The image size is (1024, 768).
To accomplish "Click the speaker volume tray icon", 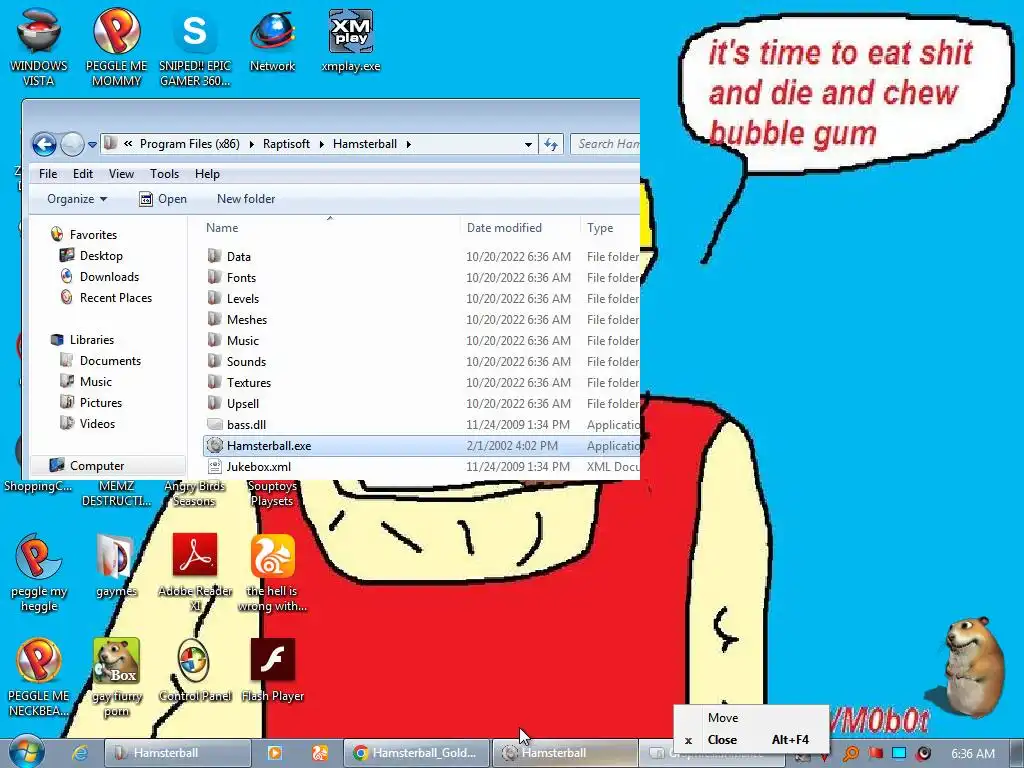I will 923,754.
